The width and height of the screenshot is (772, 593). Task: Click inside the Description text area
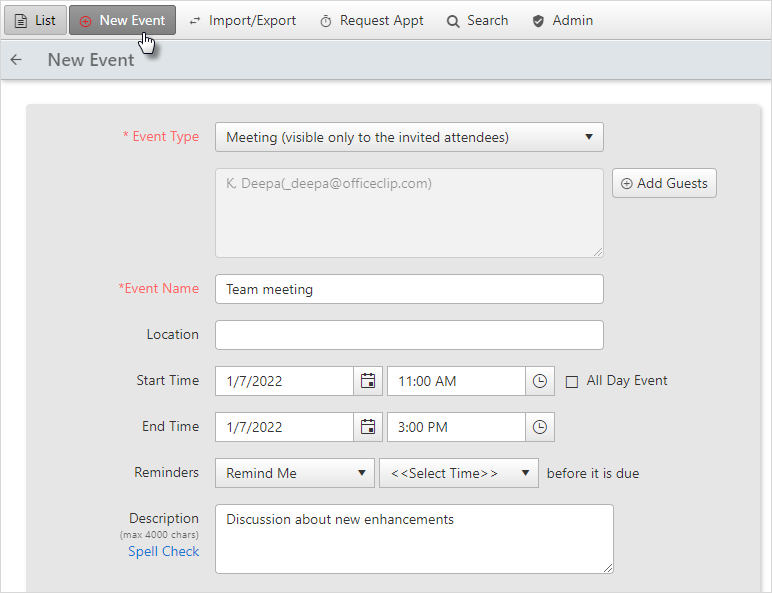tap(414, 539)
